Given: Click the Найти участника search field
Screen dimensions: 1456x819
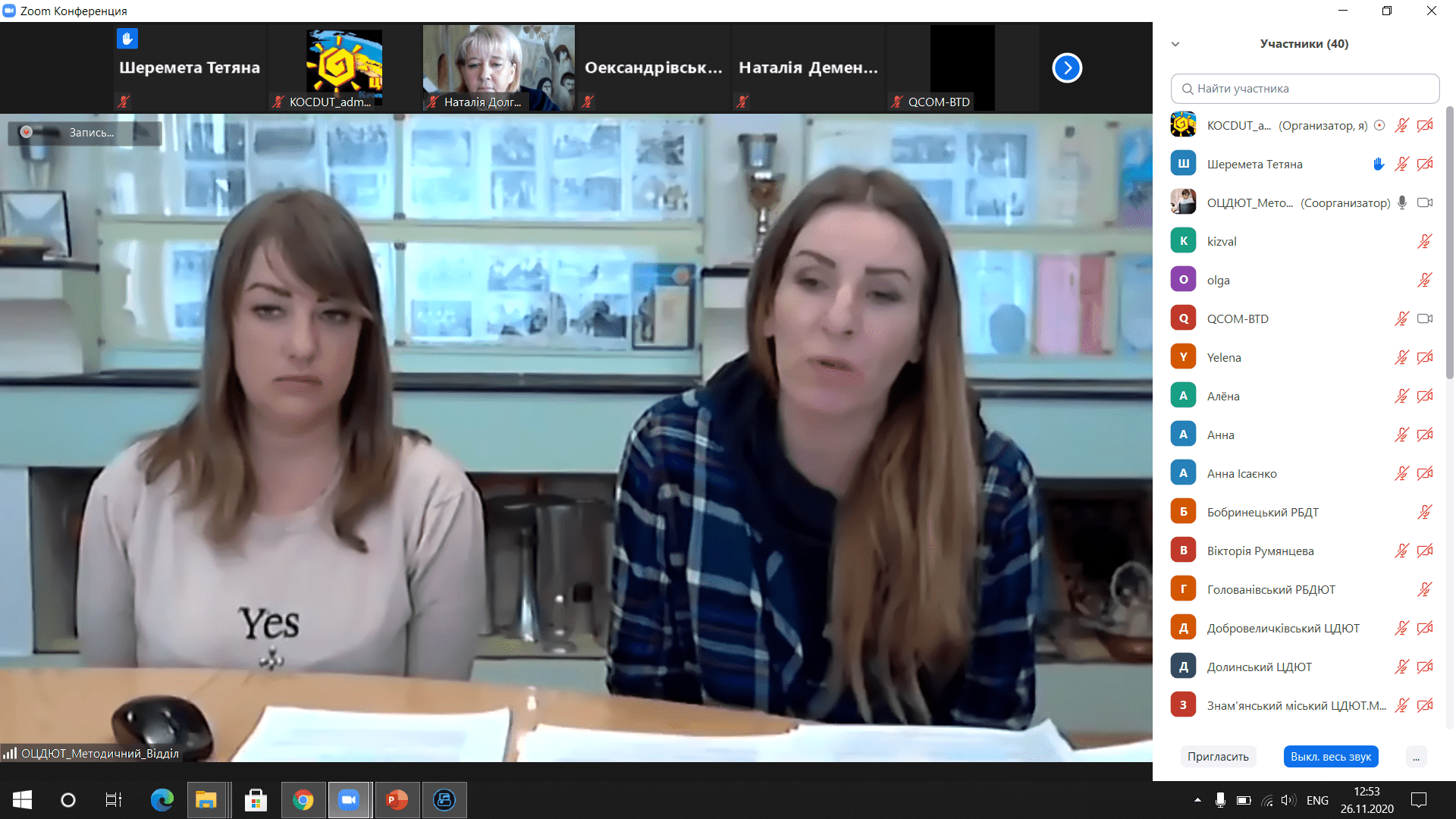Looking at the screenshot, I should click(1304, 89).
